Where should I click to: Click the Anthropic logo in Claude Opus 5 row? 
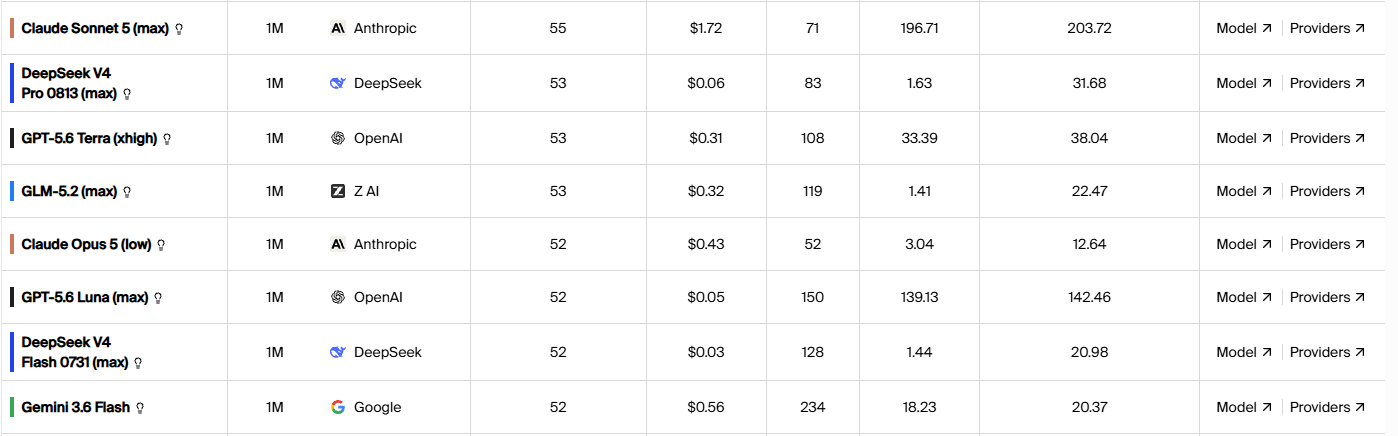click(x=338, y=244)
